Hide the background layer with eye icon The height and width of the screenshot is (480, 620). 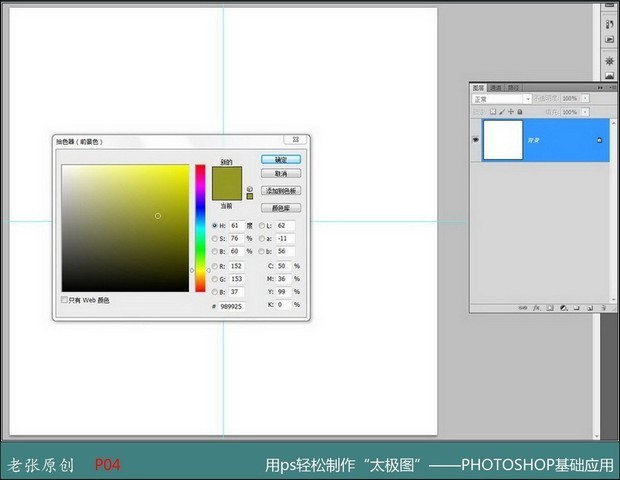coord(475,140)
